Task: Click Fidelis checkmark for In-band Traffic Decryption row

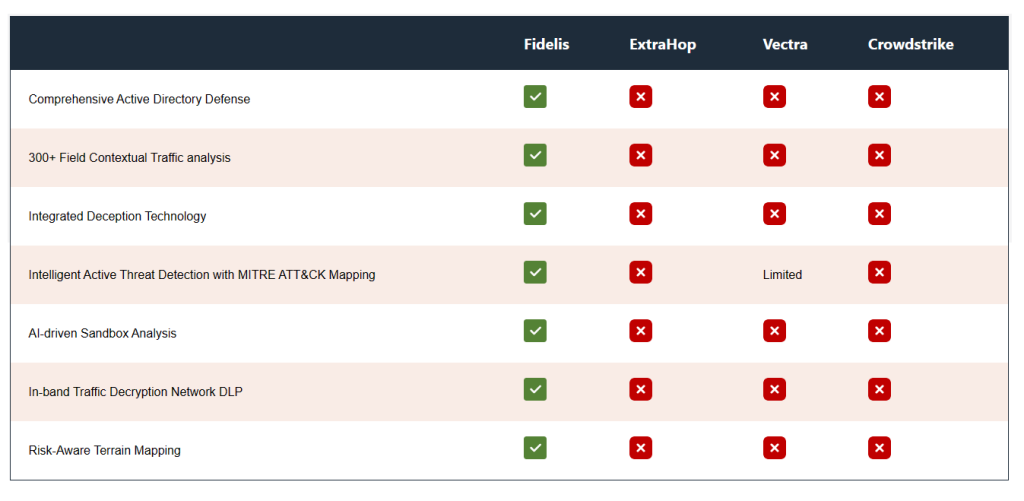Action: pos(535,390)
